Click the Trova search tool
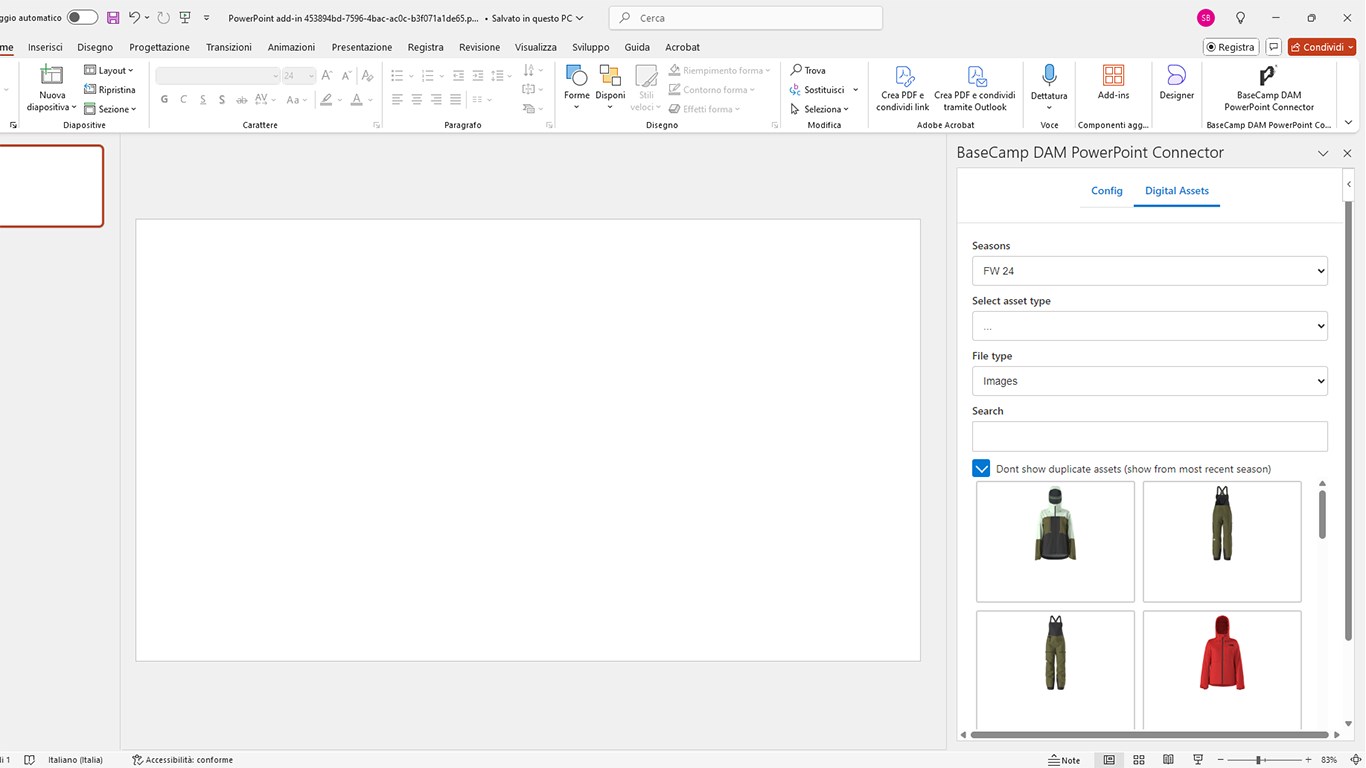Screen dimensions: 1366x768 808,70
